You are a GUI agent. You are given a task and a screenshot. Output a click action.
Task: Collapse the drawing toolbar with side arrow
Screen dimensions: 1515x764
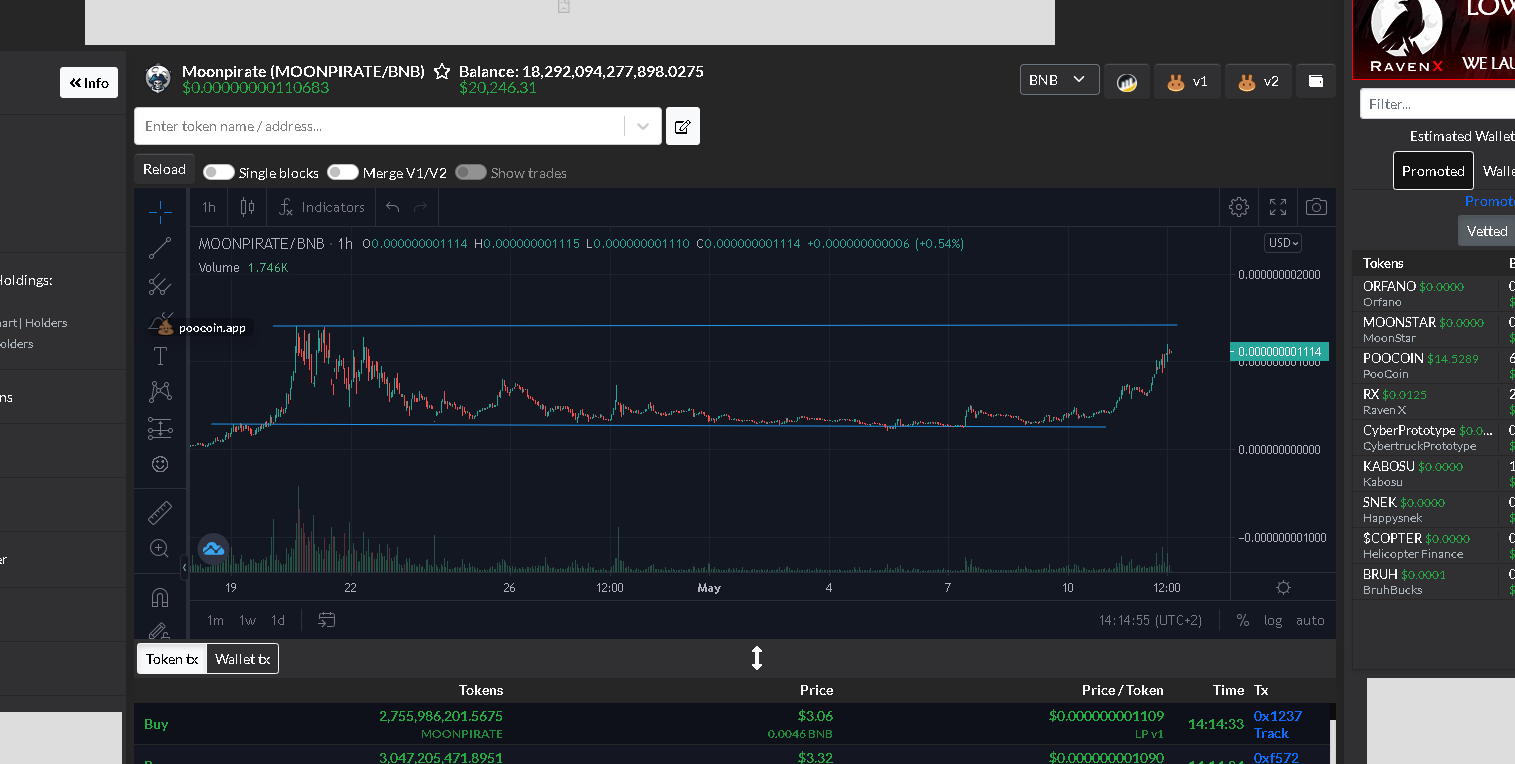[184, 568]
